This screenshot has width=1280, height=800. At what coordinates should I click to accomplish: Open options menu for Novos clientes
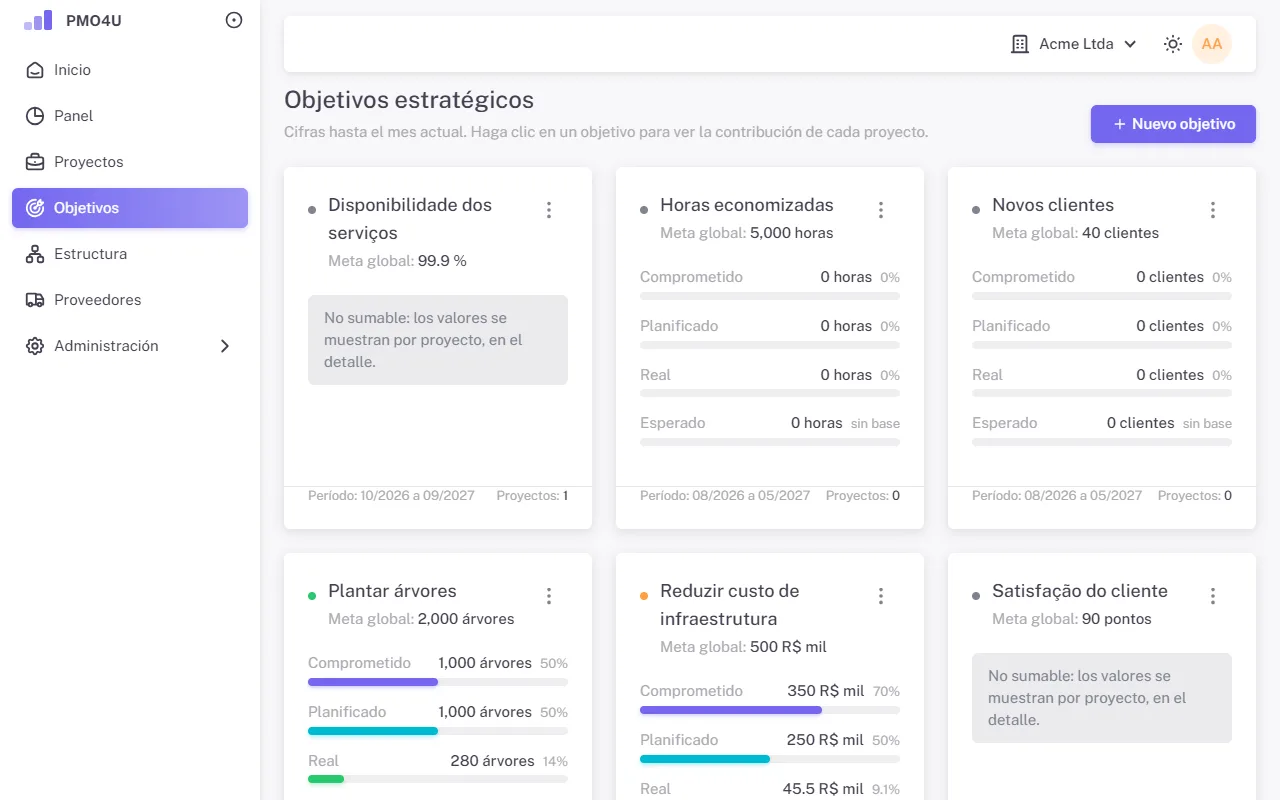[x=1213, y=210]
